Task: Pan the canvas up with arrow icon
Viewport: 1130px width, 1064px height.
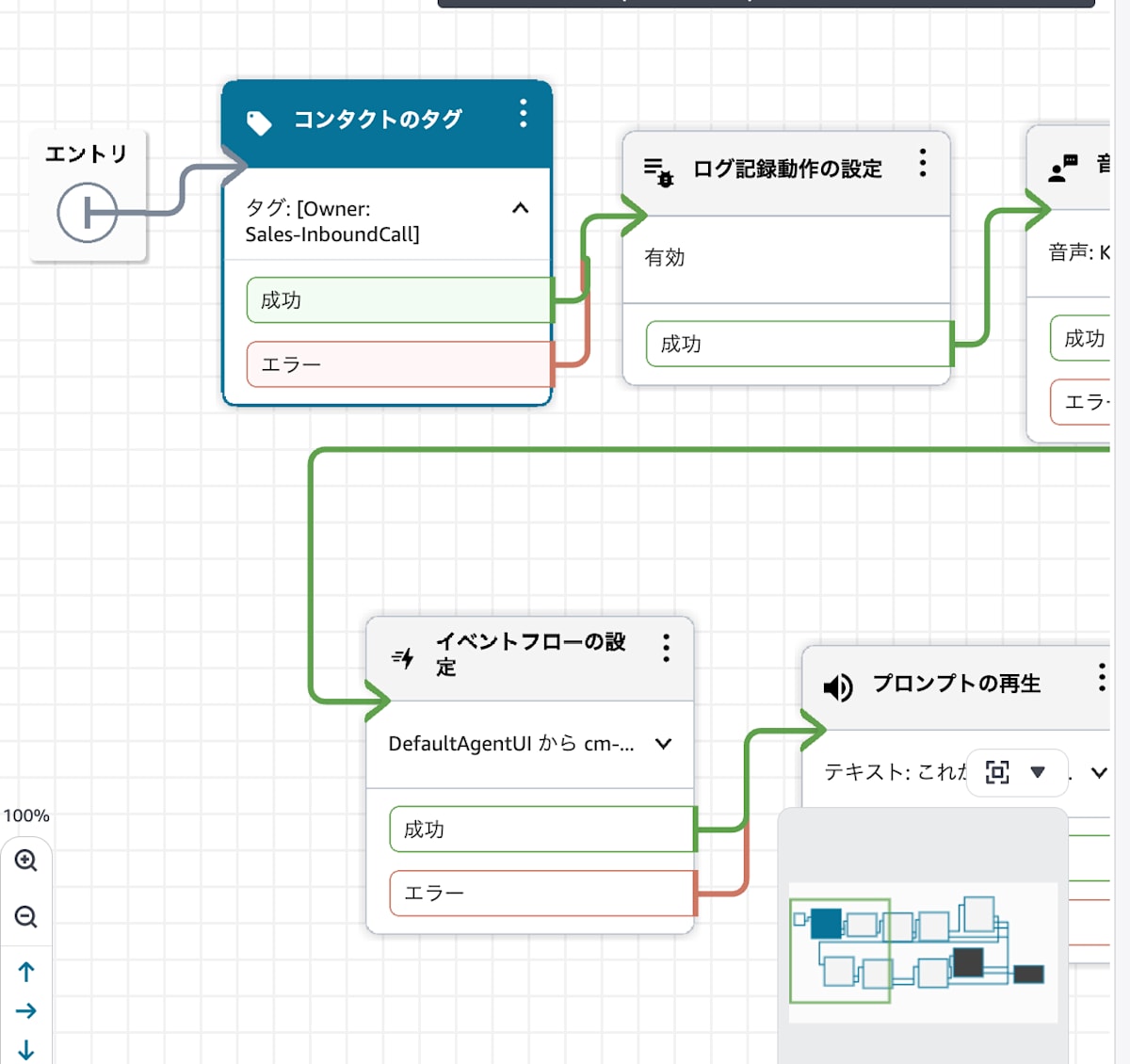Action: click(x=26, y=972)
